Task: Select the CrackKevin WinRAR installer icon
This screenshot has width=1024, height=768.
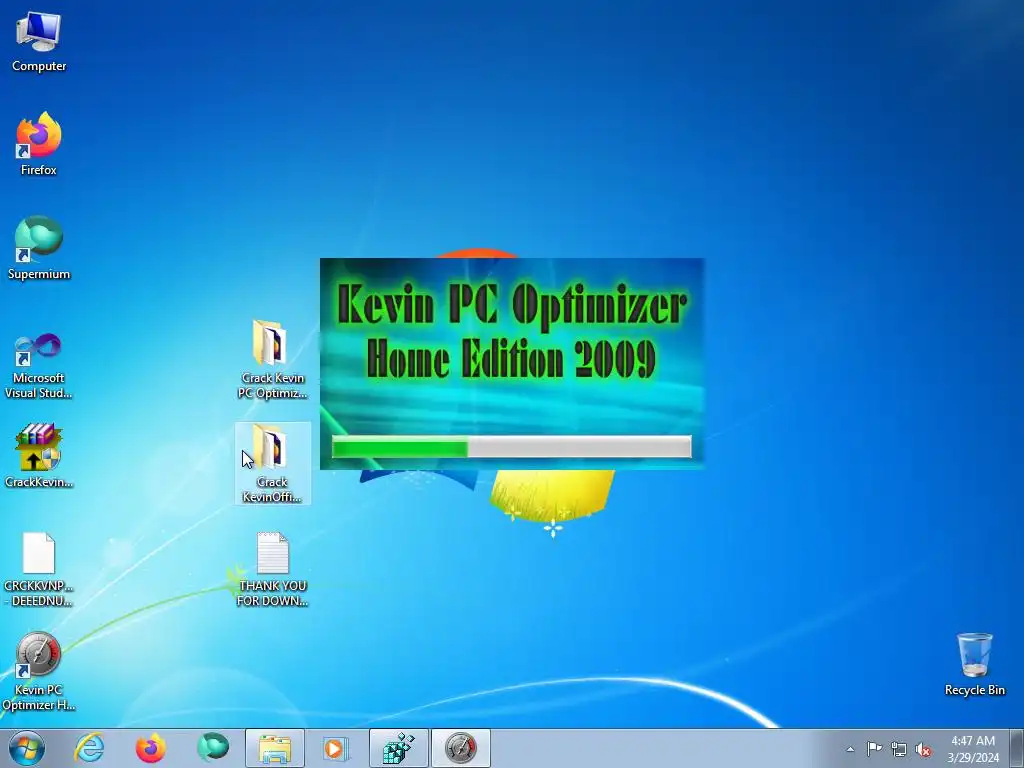Action: [x=39, y=456]
